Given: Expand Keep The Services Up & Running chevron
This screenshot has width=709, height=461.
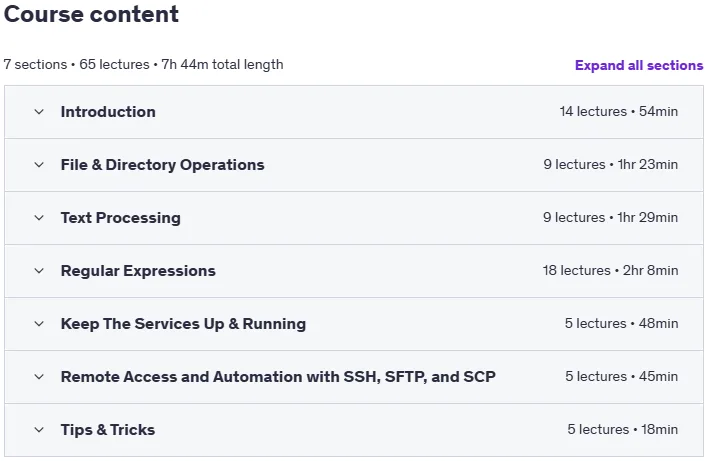Looking at the screenshot, I should pos(39,324).
